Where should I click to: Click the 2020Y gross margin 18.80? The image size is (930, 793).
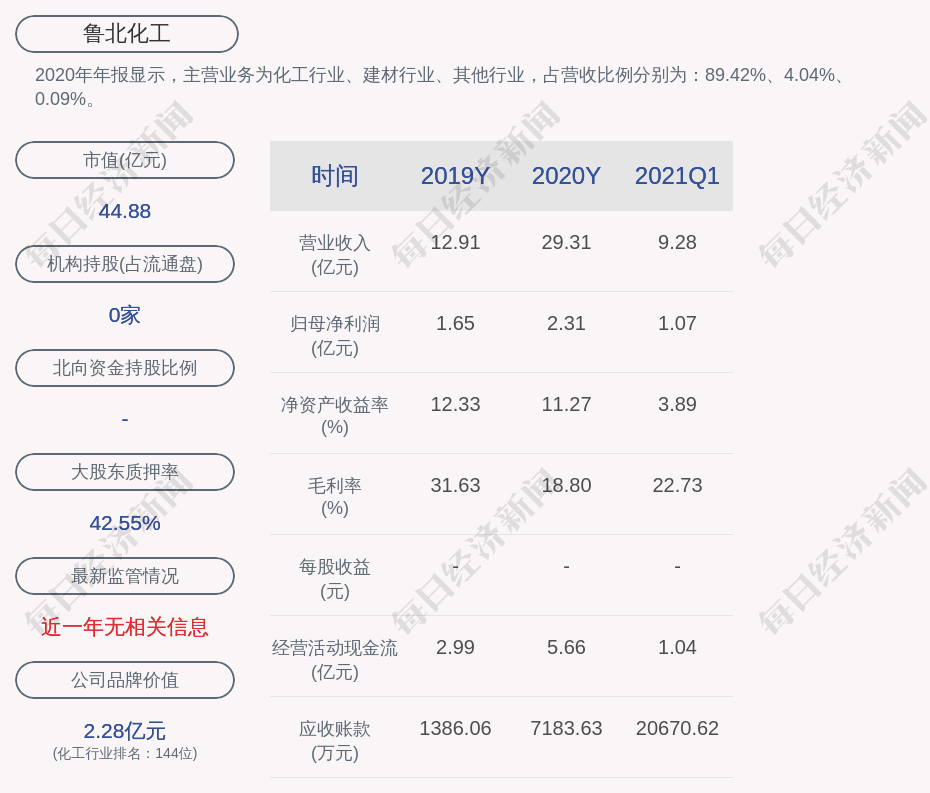[x=566, y=485]
